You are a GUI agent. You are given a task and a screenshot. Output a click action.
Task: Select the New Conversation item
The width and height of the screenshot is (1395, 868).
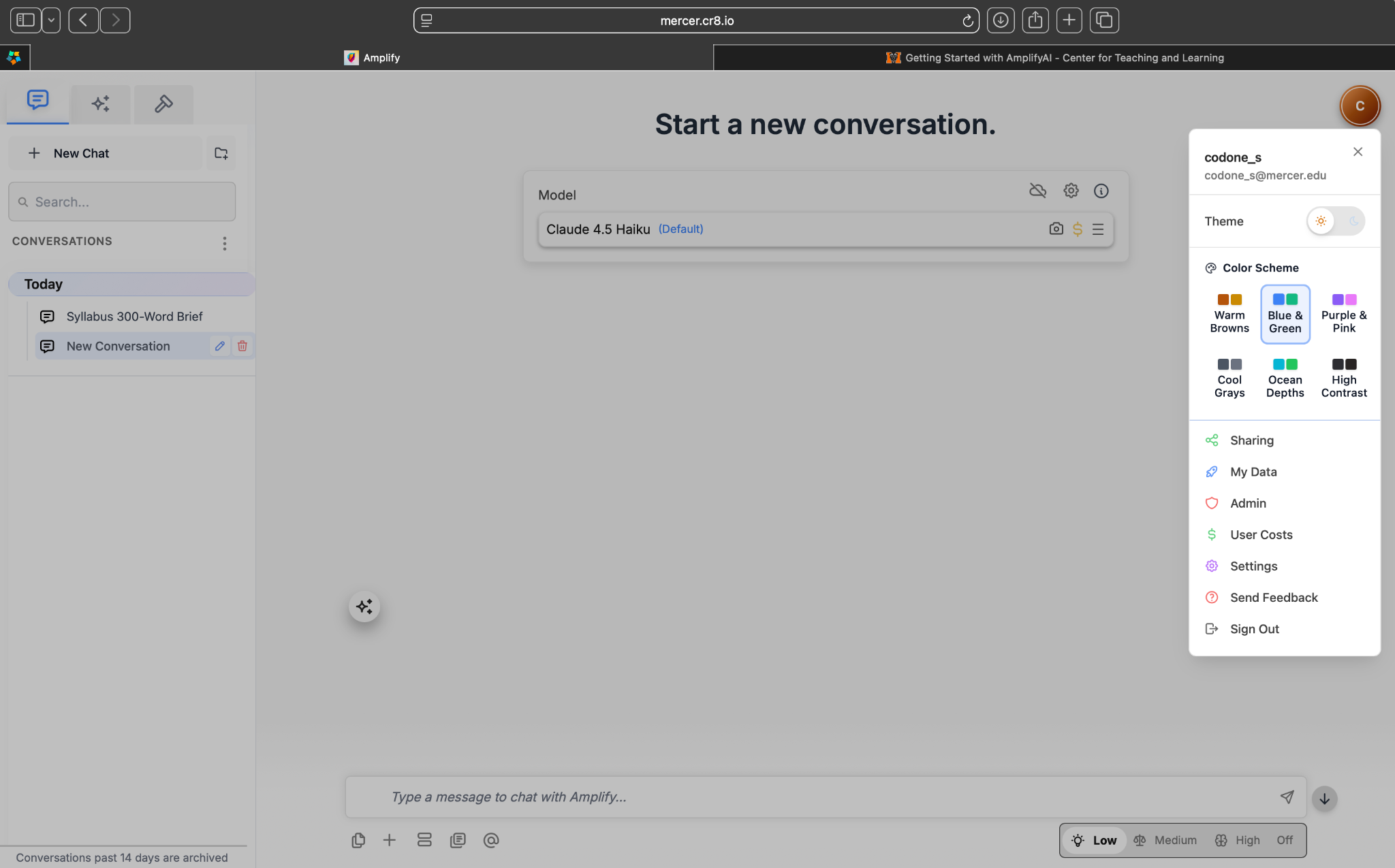pos(118,347)
